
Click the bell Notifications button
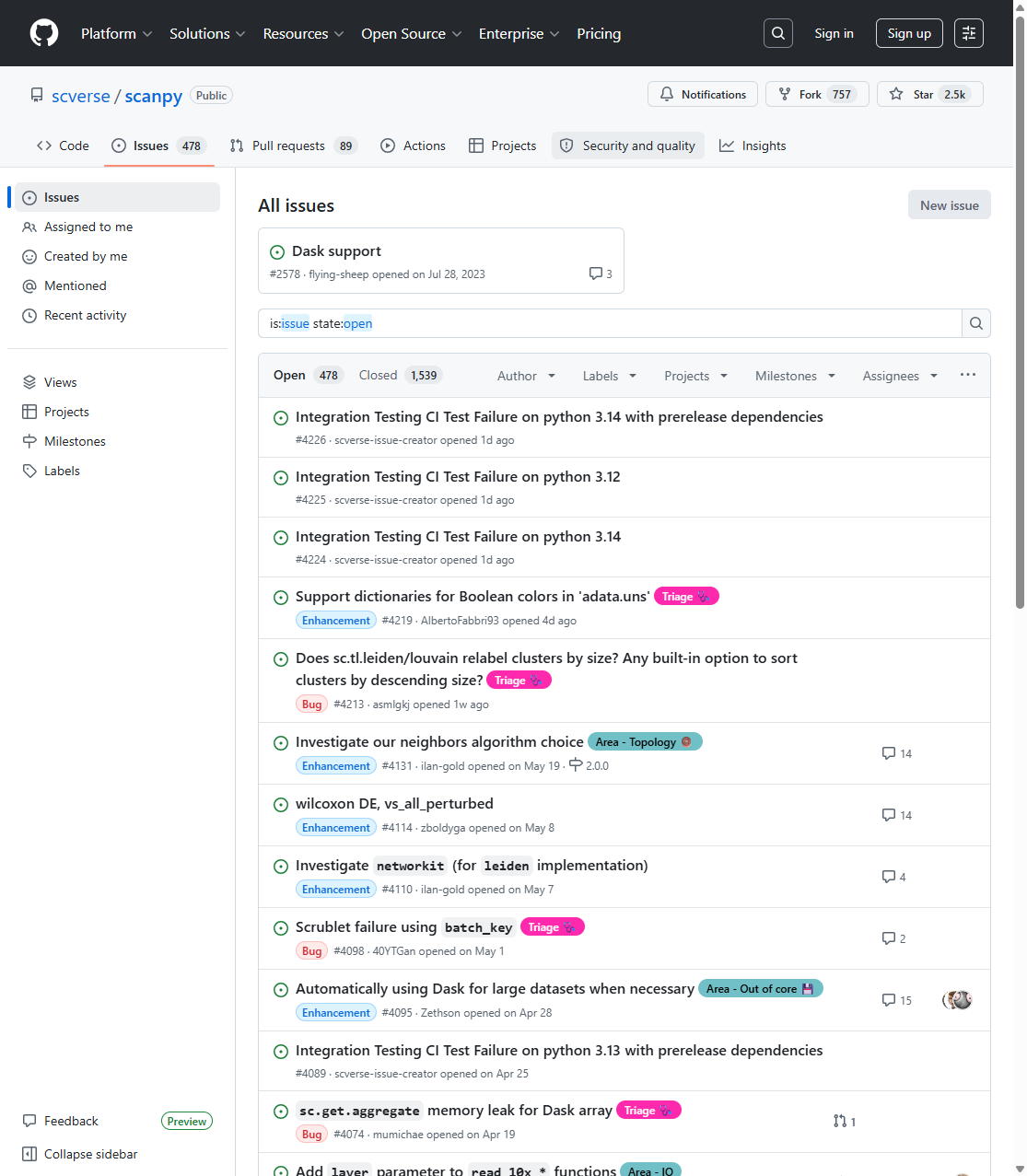coord(703,94)
